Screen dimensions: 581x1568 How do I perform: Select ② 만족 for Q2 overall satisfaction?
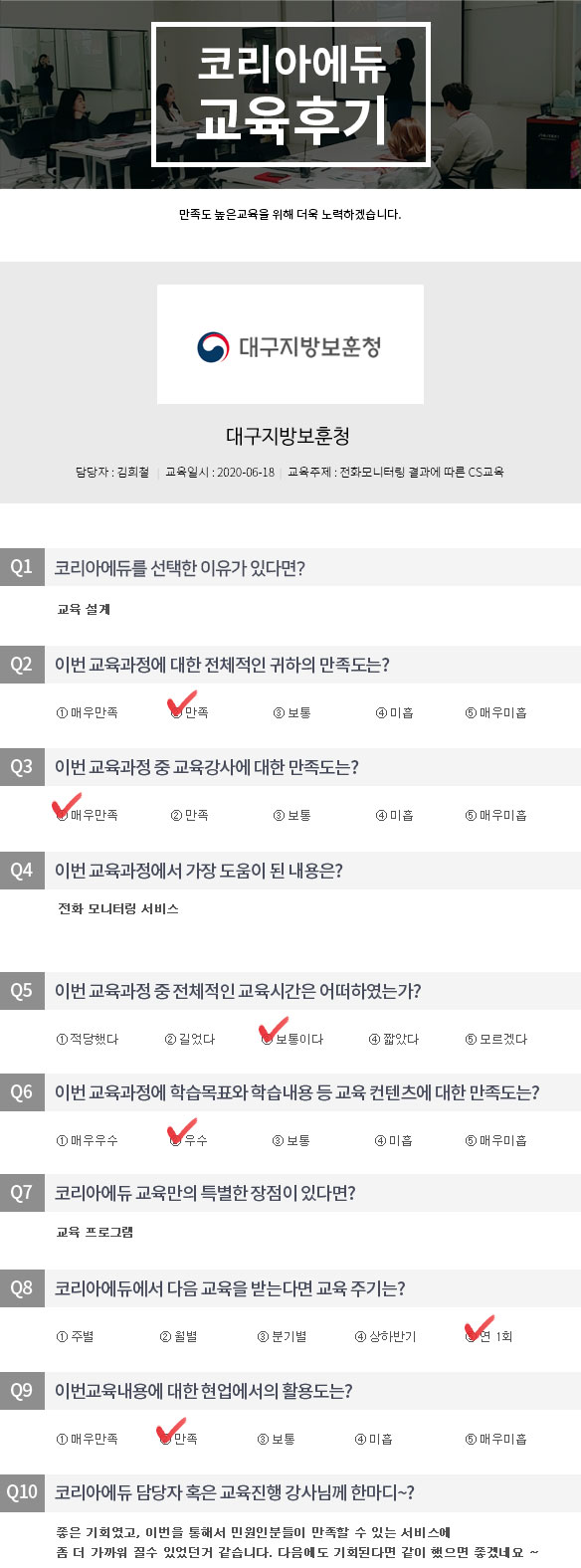pos(189,712)
